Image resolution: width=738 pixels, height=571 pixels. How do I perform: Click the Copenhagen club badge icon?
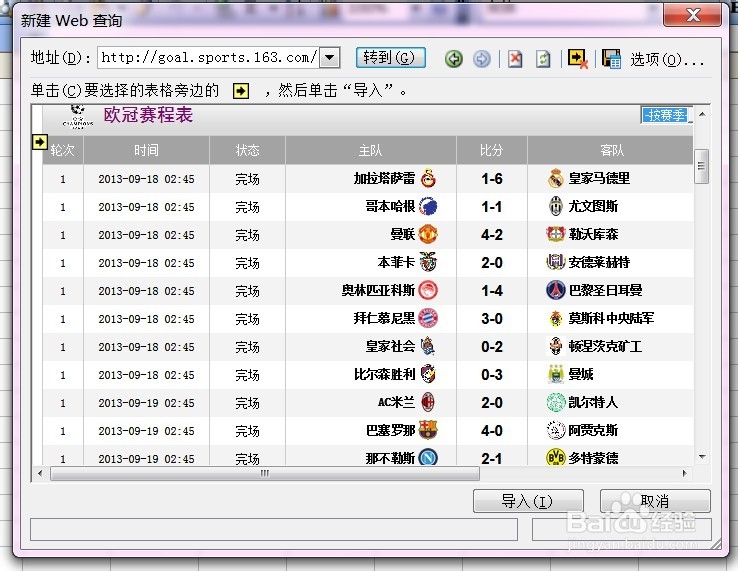tap(428, 206)
